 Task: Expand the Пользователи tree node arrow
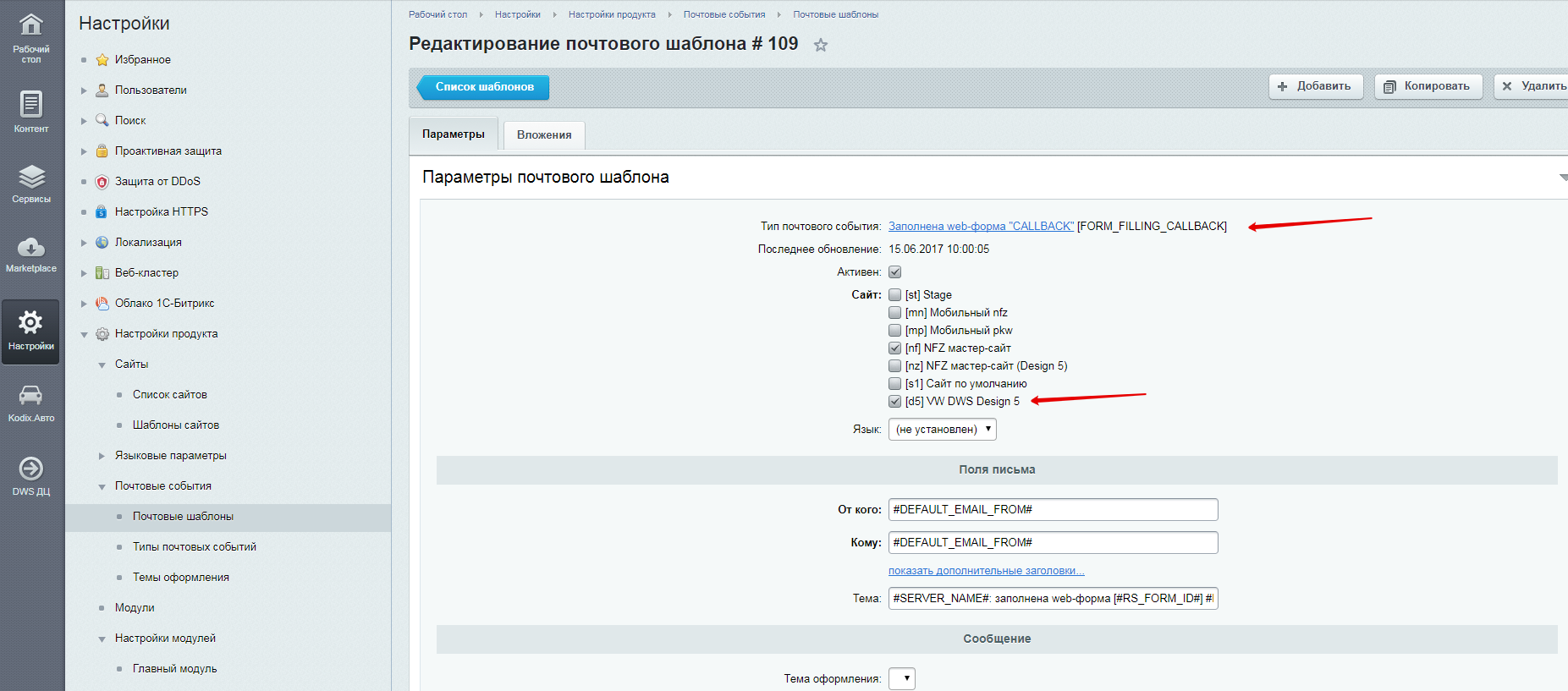pyautogui.click(x=84, y=90)
